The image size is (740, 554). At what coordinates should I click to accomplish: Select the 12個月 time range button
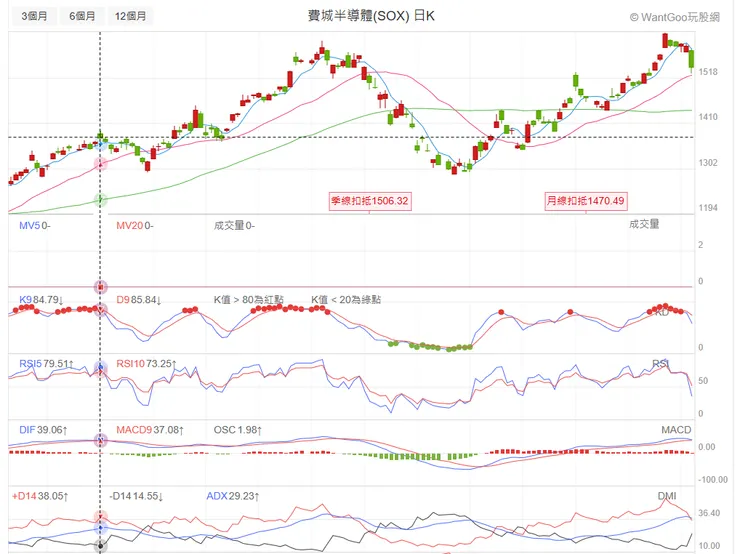[x=130, y=16]
